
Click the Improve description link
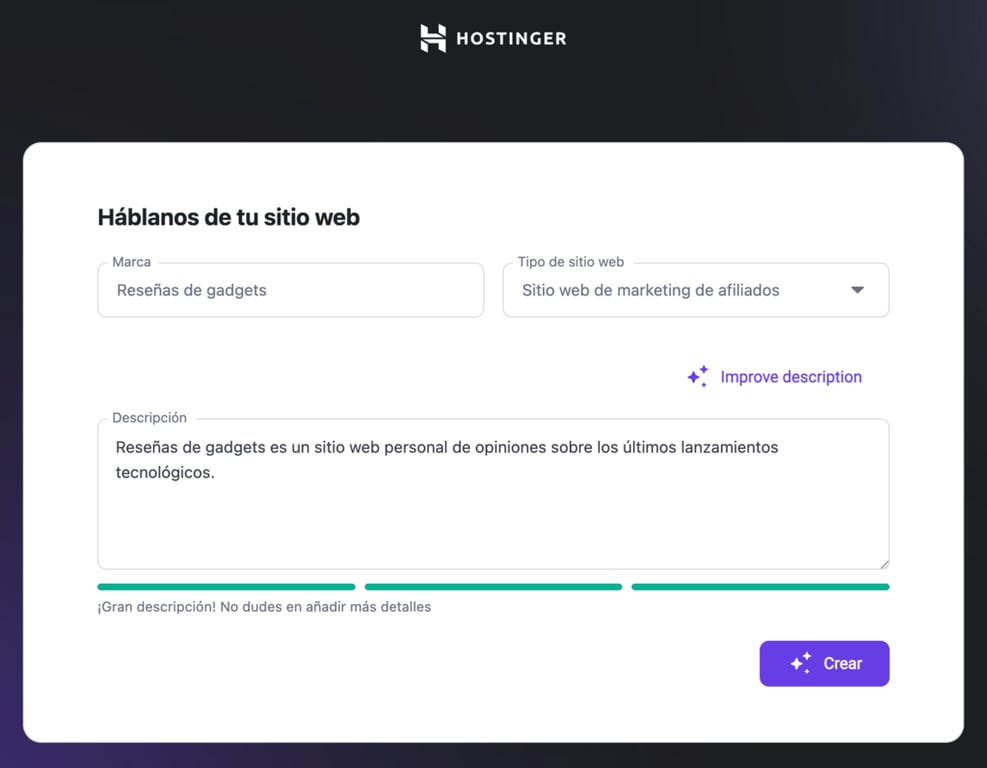tap(790, 376)
